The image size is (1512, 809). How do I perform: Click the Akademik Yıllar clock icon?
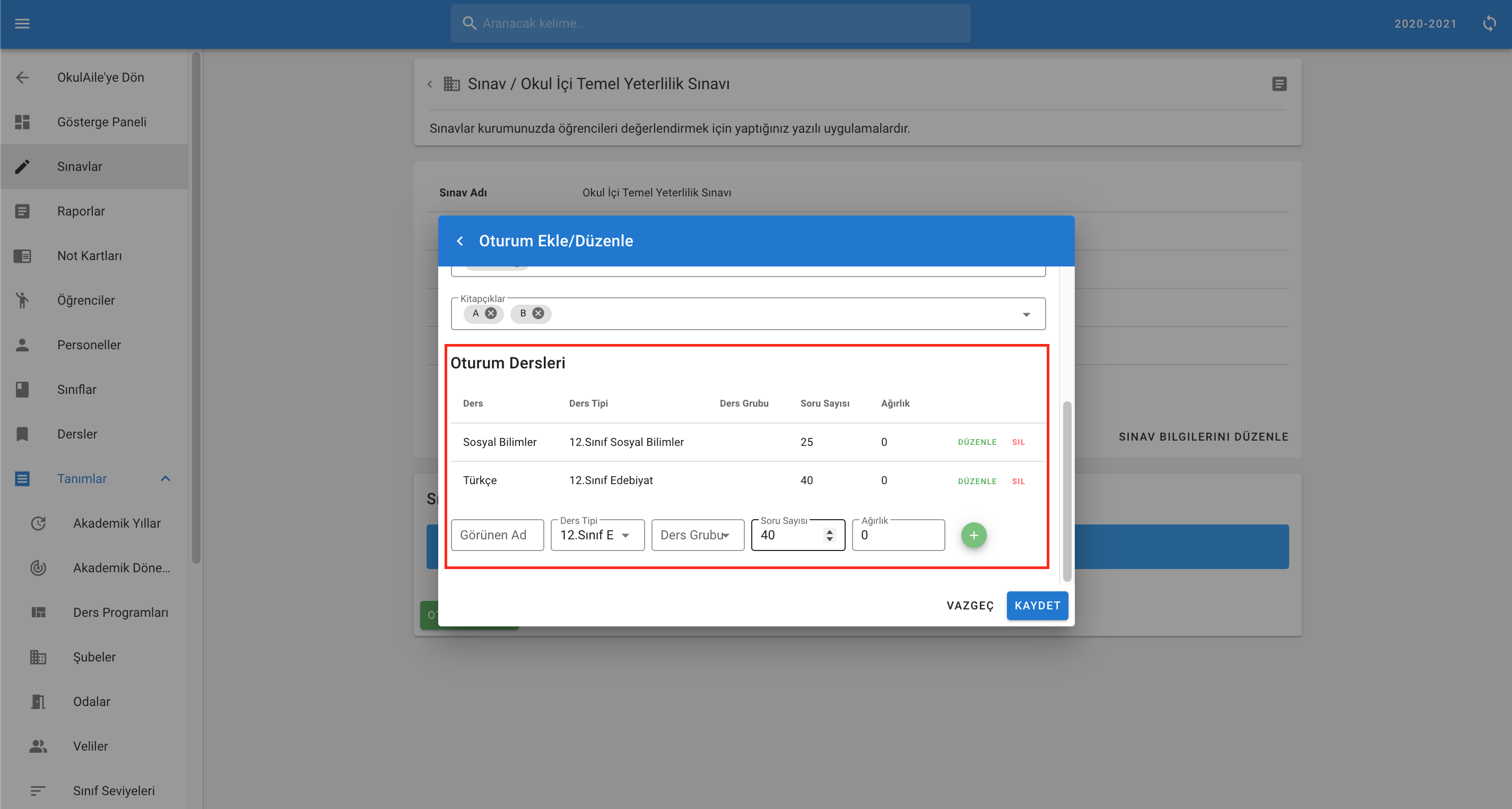coord(38,523)
